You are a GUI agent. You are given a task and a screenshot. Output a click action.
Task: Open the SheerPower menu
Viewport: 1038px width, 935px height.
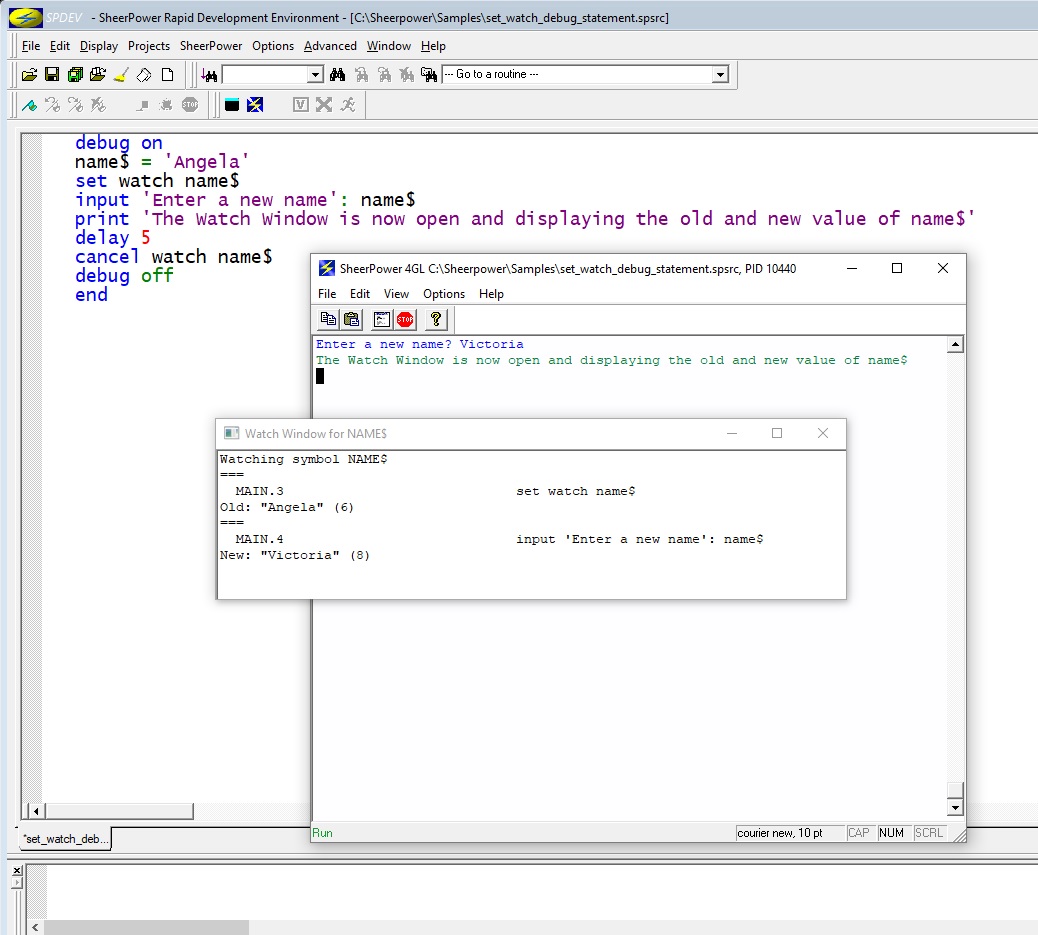click(211, 46)
